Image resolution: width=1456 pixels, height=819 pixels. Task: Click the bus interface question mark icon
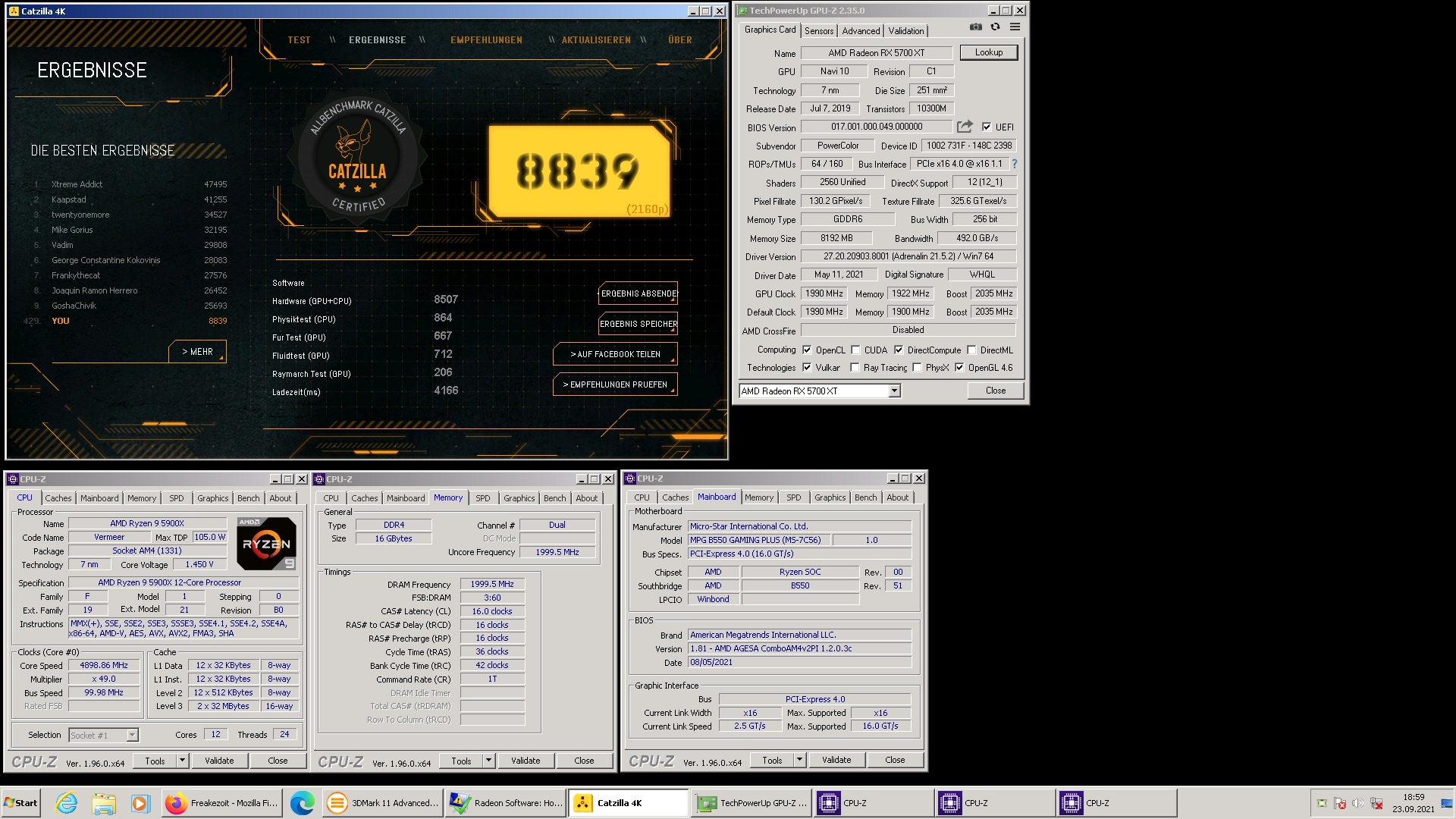1014,164
